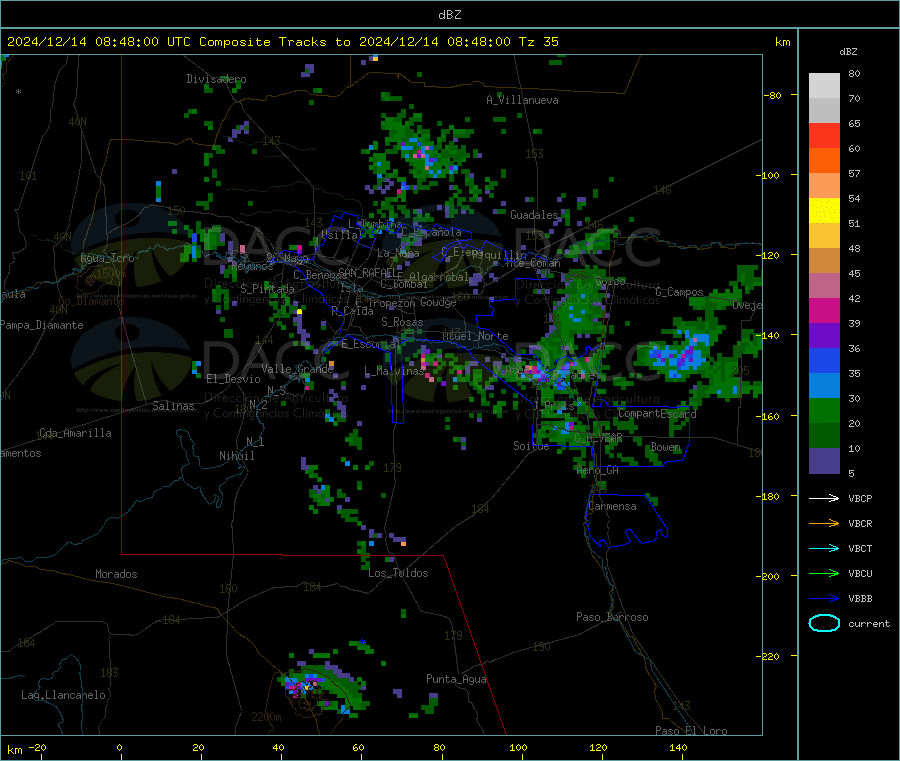
Task: Click the Punta_Agua place label
Action: coord(456,679)
